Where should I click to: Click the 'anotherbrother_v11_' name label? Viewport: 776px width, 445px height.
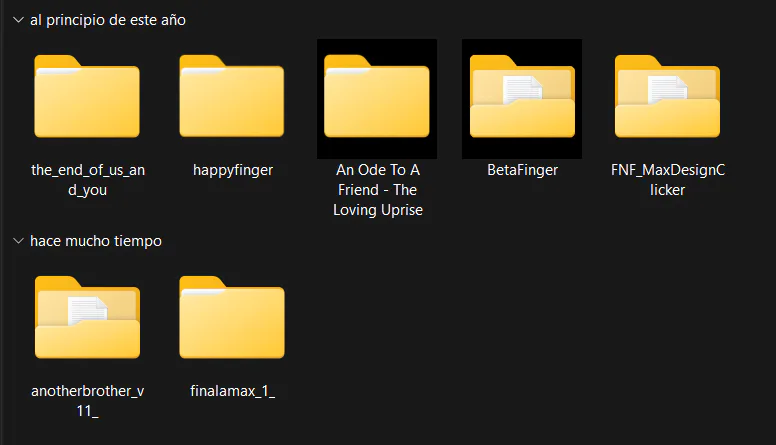click(x=88, y=401)
